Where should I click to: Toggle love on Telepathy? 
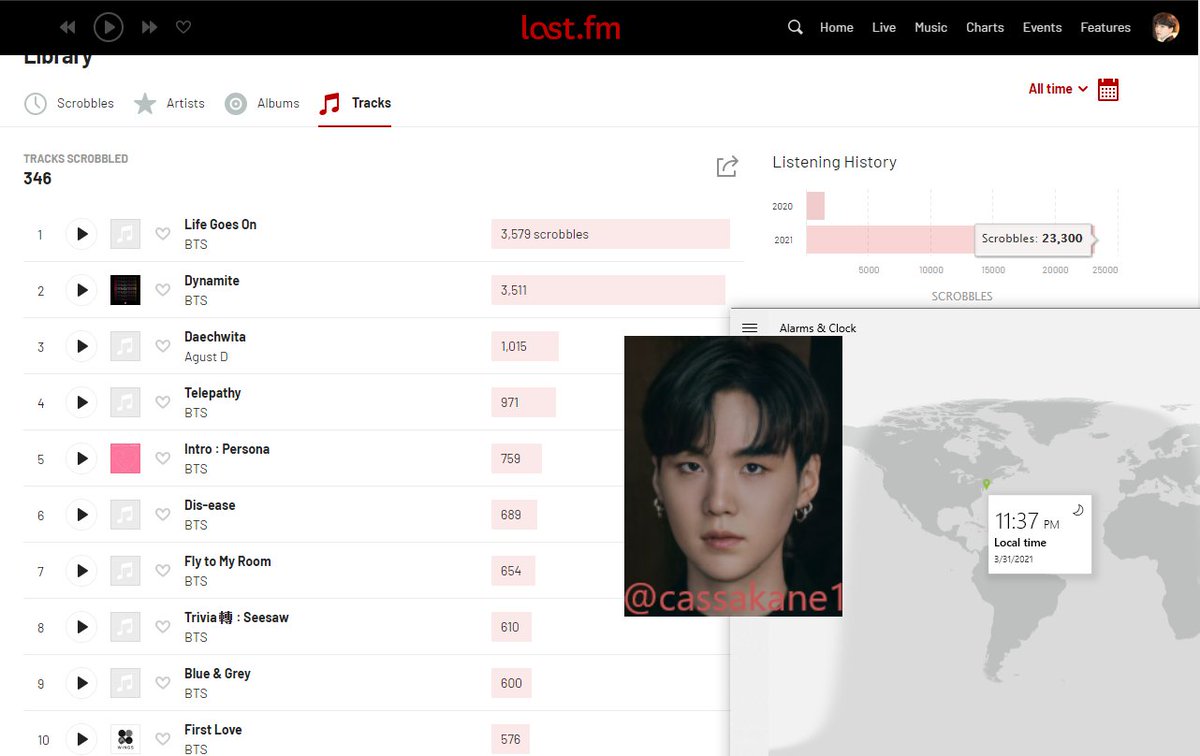(x=162, y=402)
